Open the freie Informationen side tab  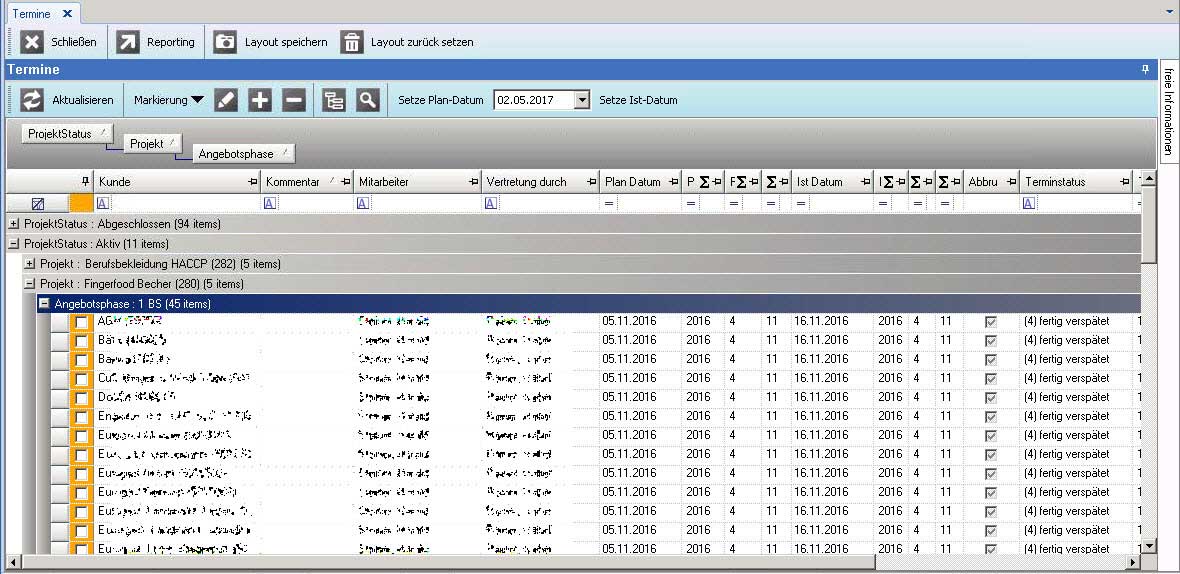click(x=1168, y=110)
